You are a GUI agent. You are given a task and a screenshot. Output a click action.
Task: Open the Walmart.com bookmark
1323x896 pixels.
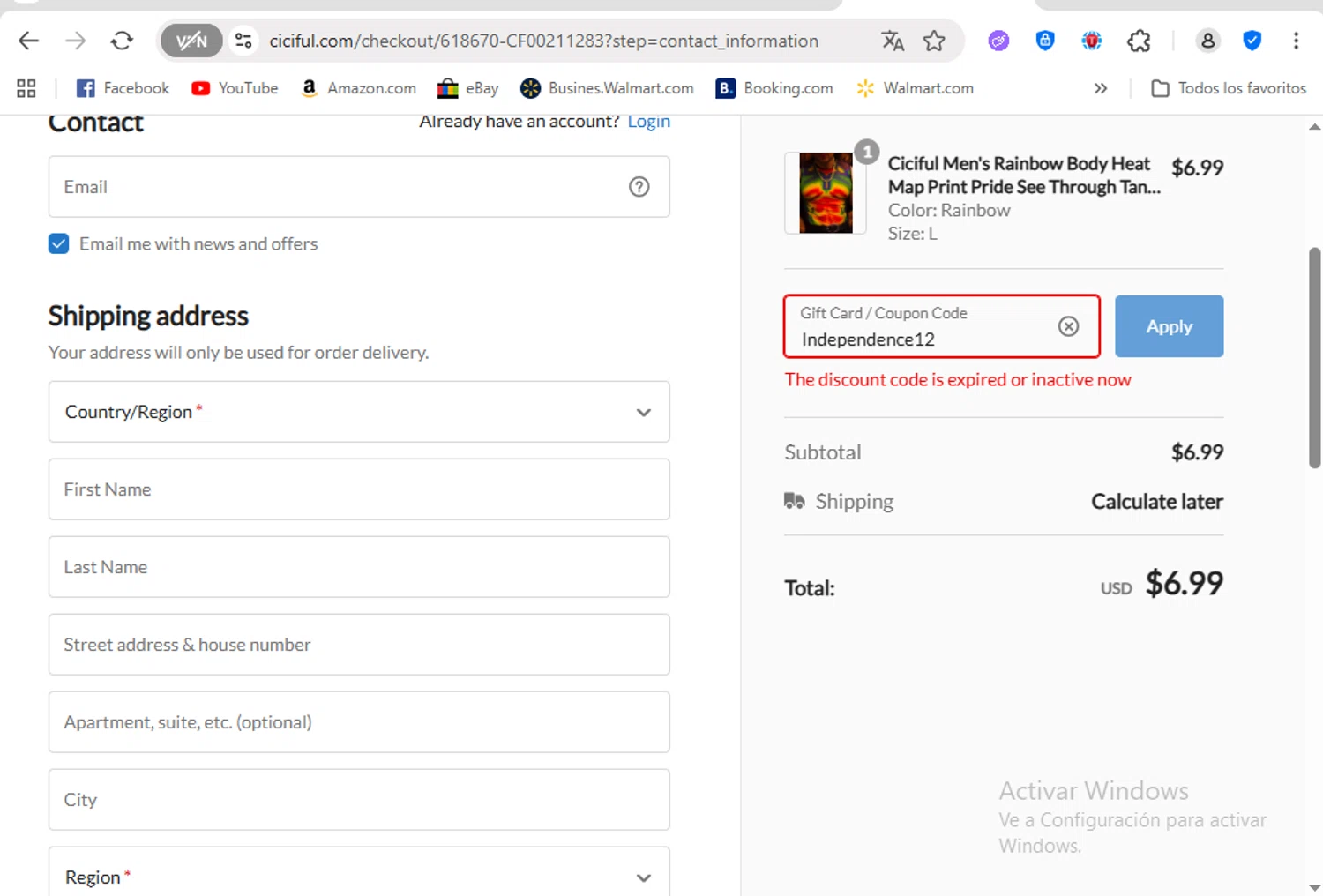(x=915, y=88)
